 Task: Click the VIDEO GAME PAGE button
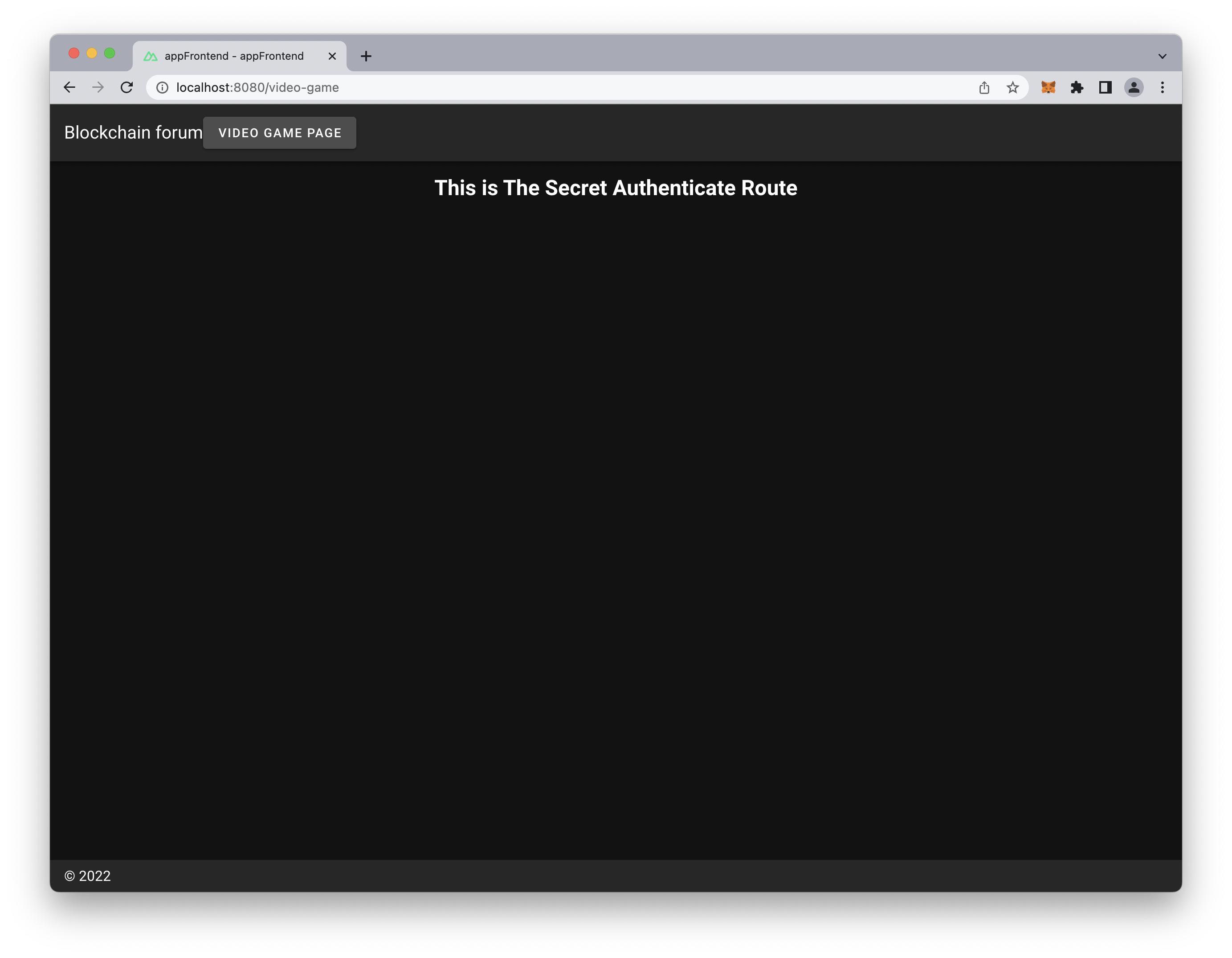(280, 133)
